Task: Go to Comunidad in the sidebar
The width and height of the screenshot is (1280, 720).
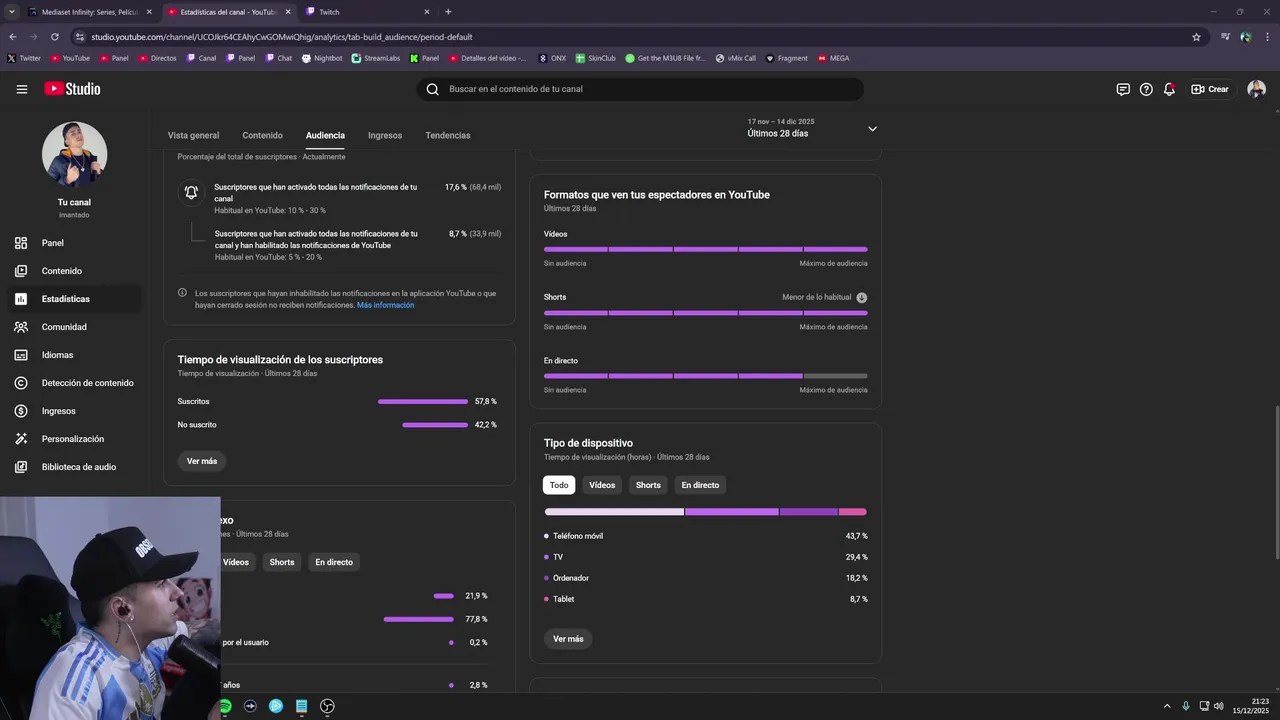Action: (75, 327)
